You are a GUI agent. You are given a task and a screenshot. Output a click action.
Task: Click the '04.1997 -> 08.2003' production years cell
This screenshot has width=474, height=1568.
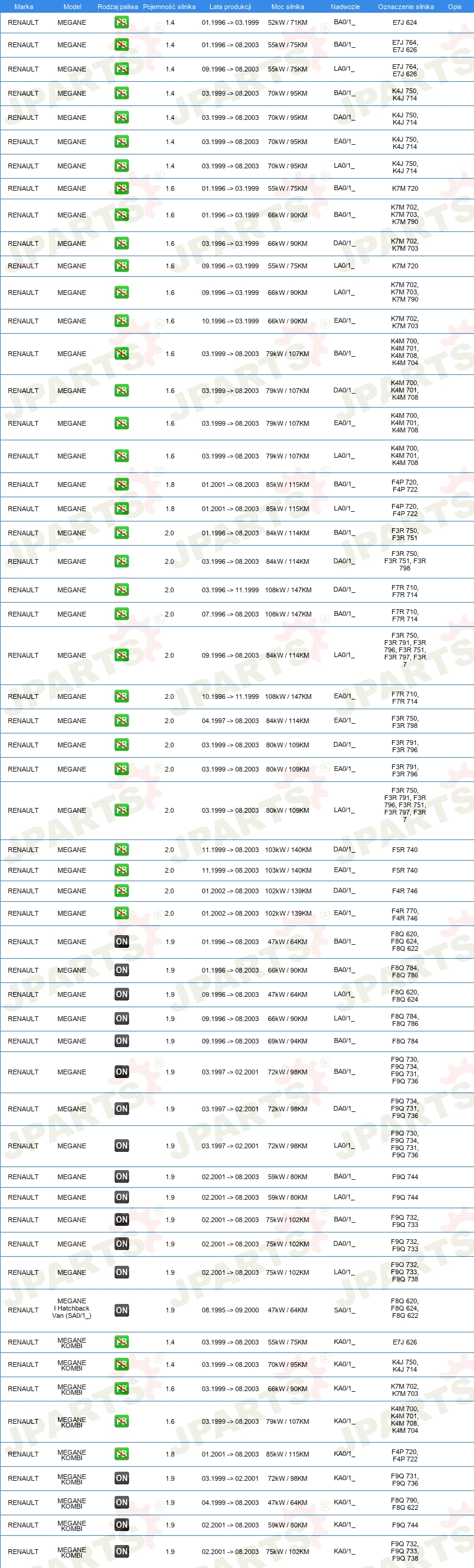pos(230,721)
